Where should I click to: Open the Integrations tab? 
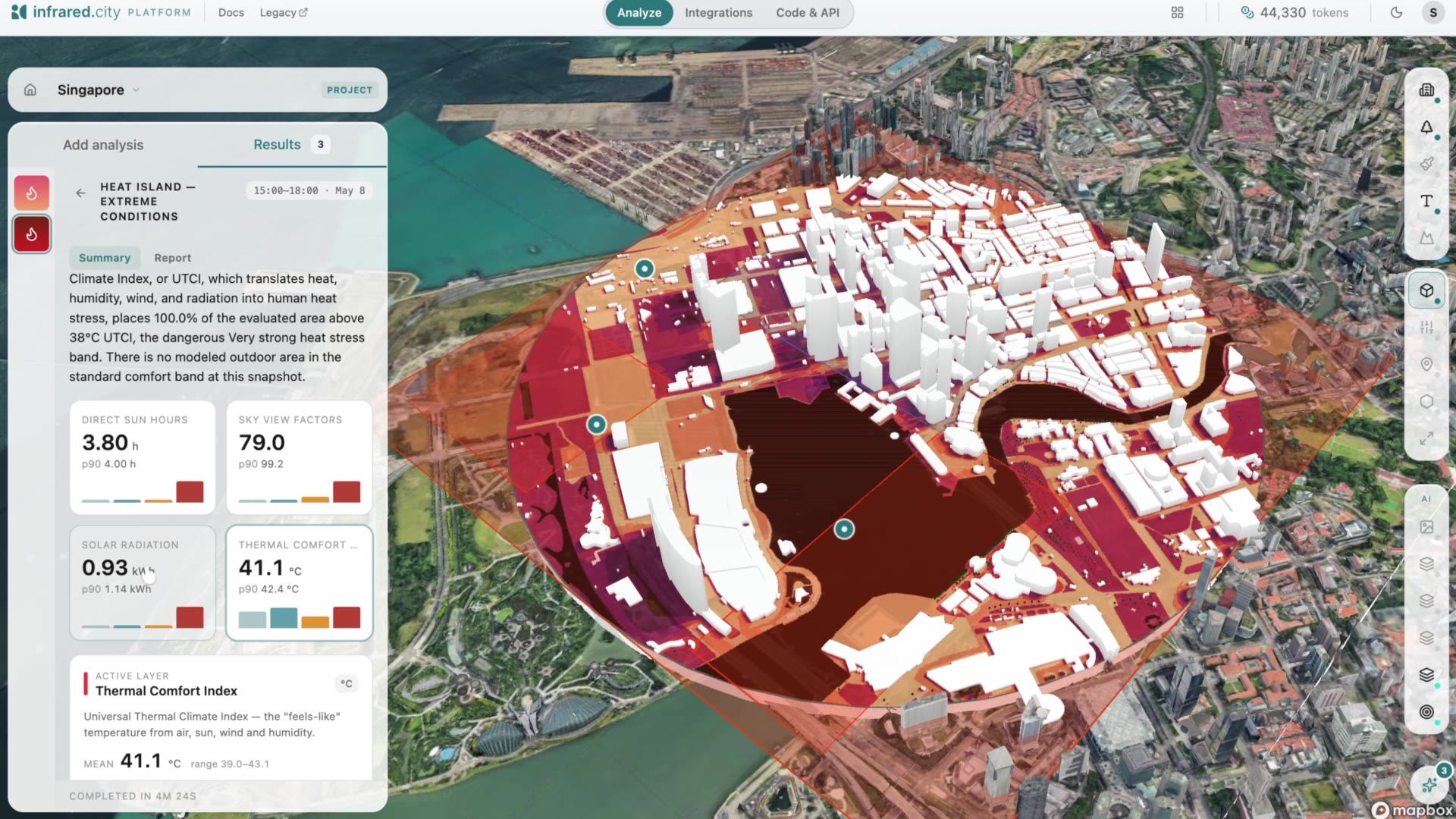pos(718,13)
